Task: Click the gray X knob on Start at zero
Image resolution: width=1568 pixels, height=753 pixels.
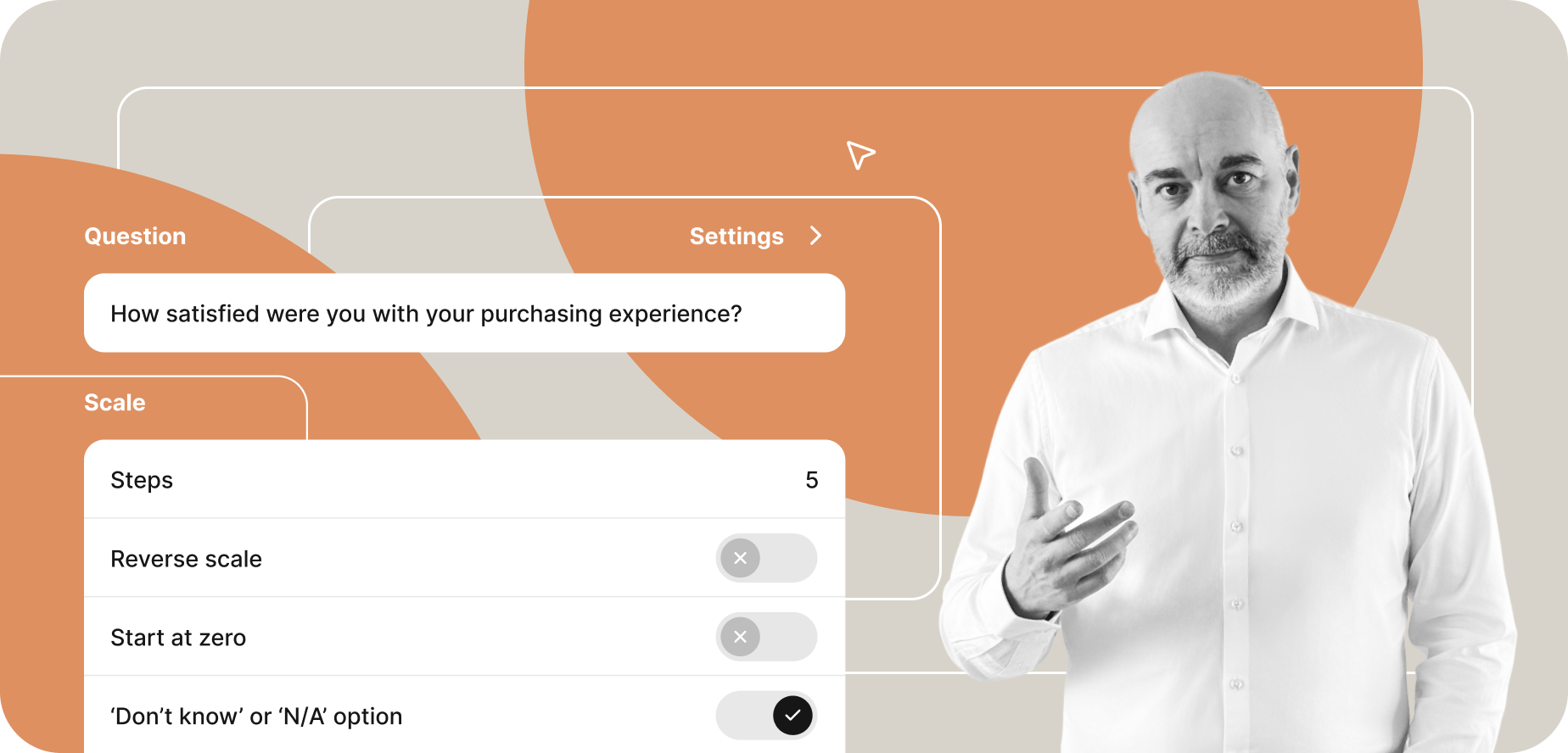Action: [x=741, y=637]
